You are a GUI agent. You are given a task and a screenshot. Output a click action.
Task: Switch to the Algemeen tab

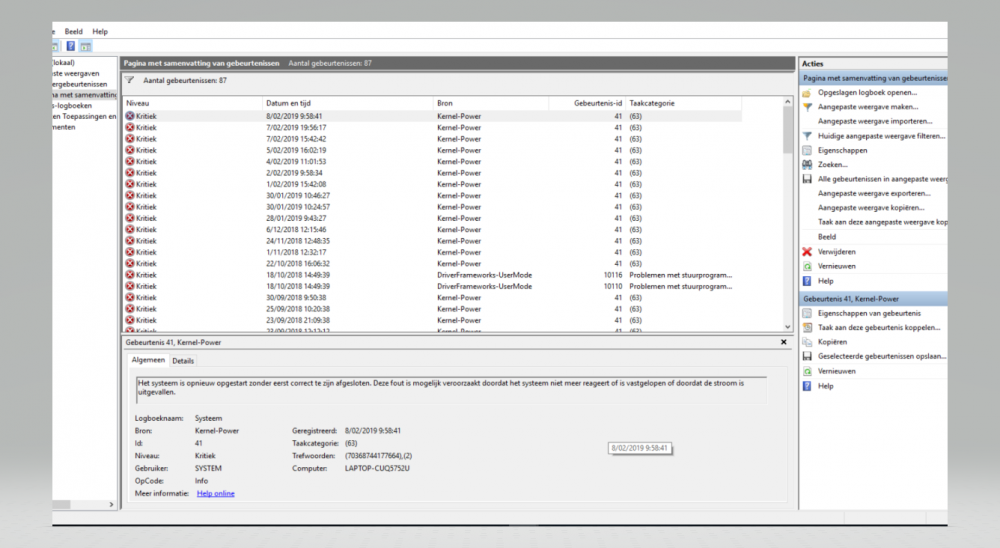click(x=148, y=360)
